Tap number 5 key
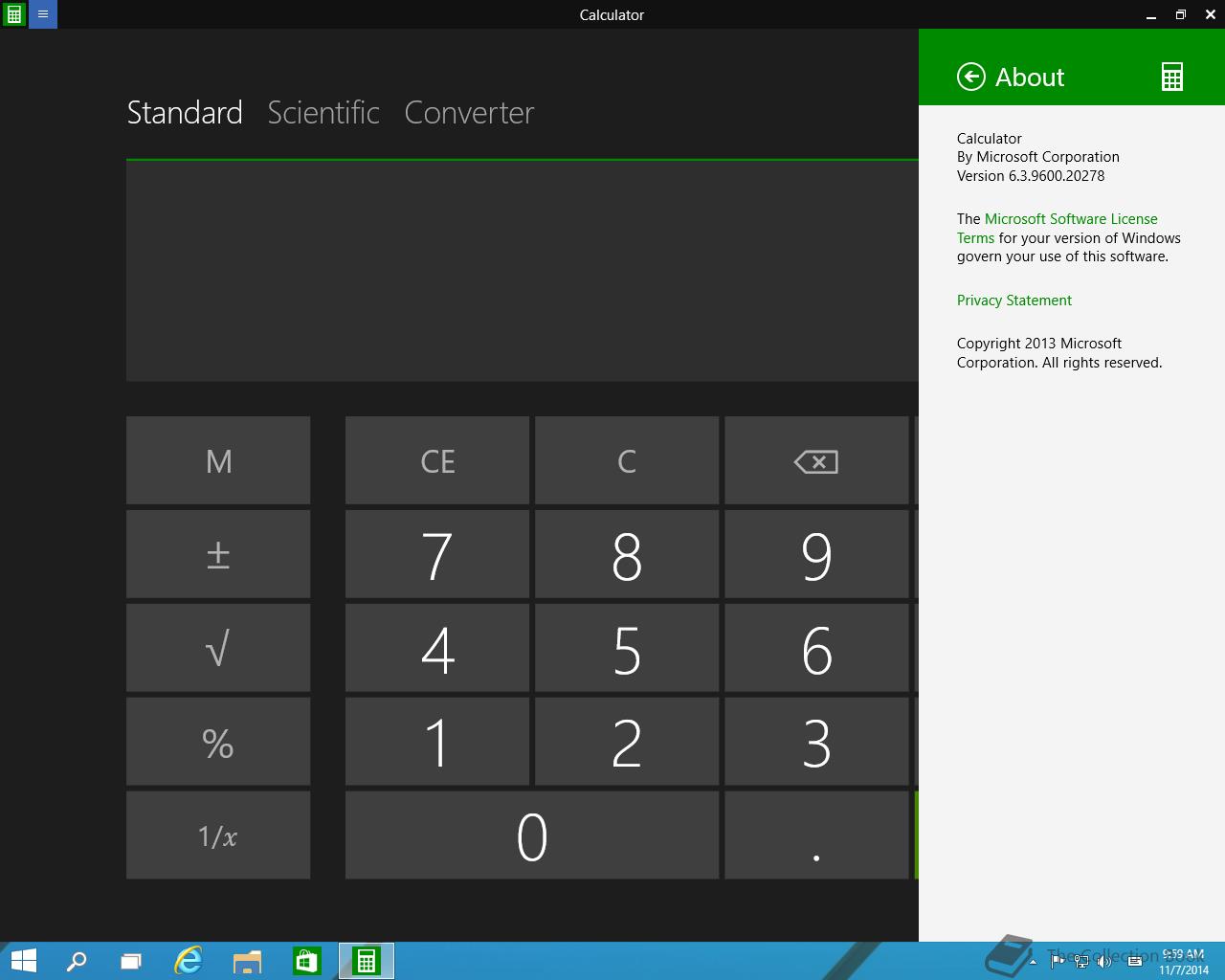The image size is (1225, 980). coord(627,648)
